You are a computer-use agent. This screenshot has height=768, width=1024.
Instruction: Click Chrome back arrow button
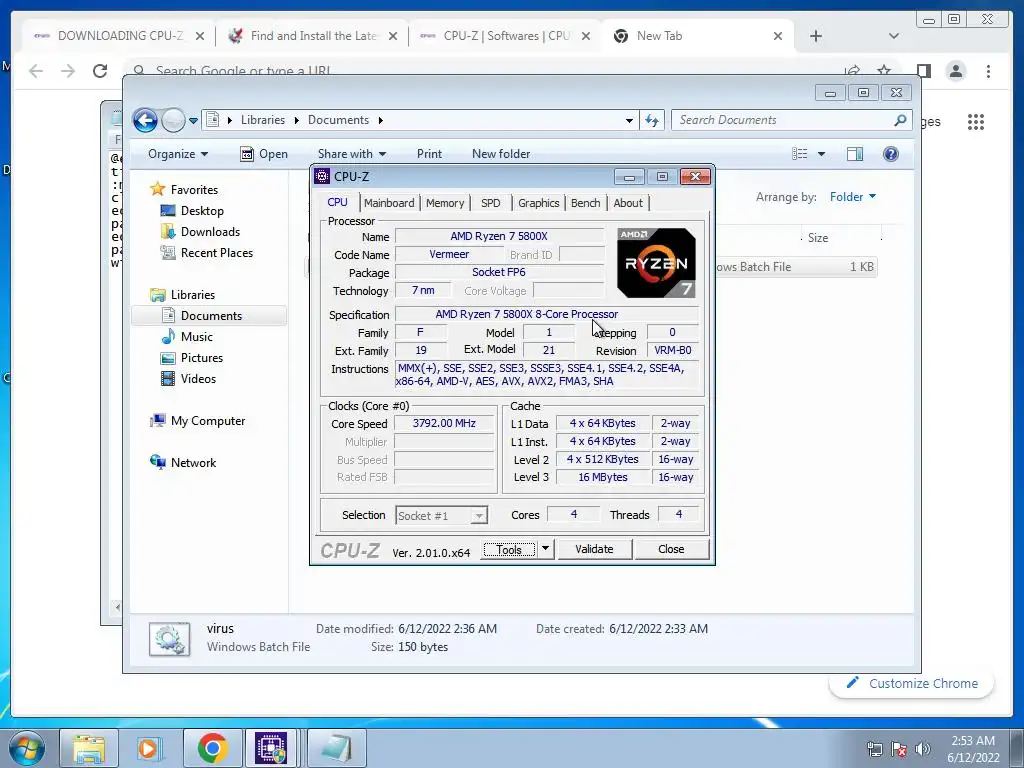point(36,71)
